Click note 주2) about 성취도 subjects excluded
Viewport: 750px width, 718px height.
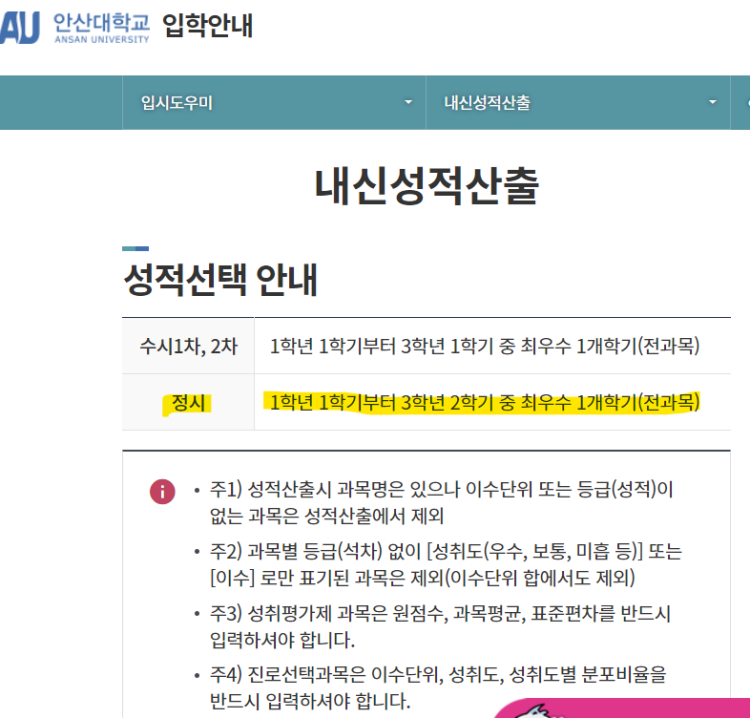coord(446,564)
